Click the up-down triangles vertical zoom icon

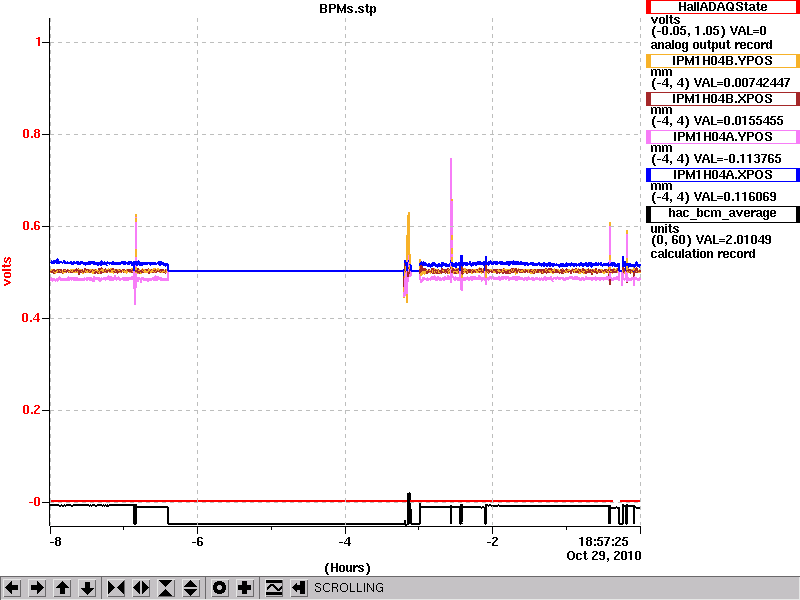point(191,588)
